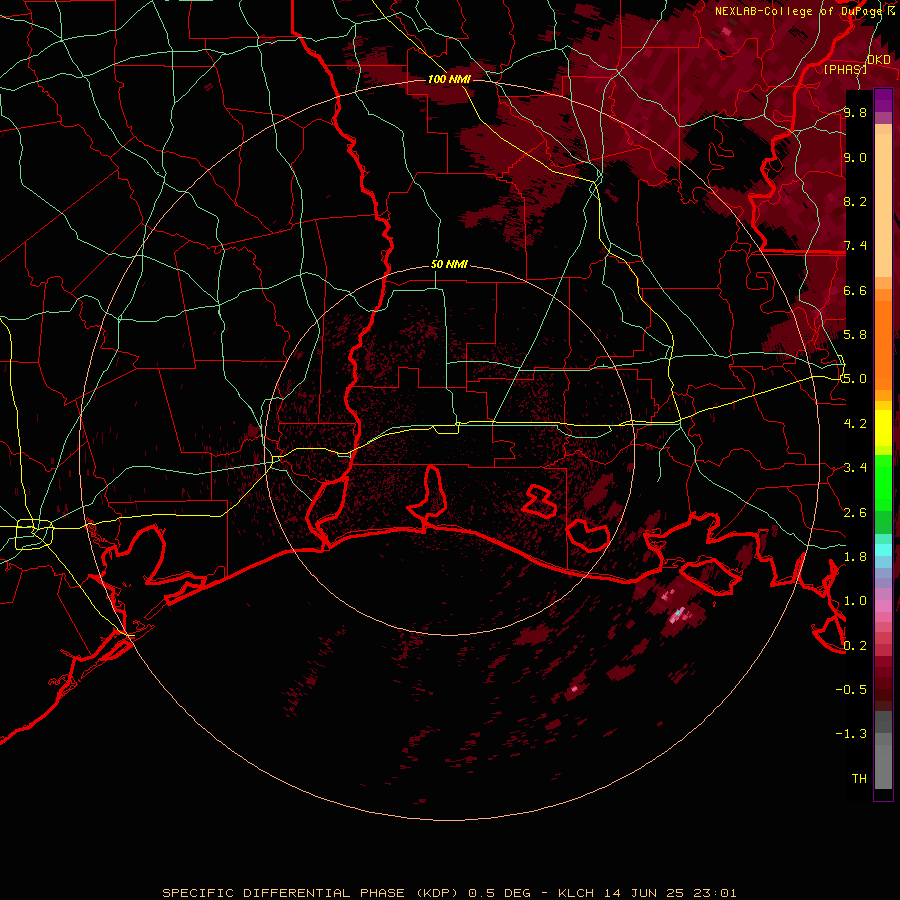This screenshot has height=900, width=900.
Task: Click the KLCH station ID in the caption
Action: coord(576,893)
